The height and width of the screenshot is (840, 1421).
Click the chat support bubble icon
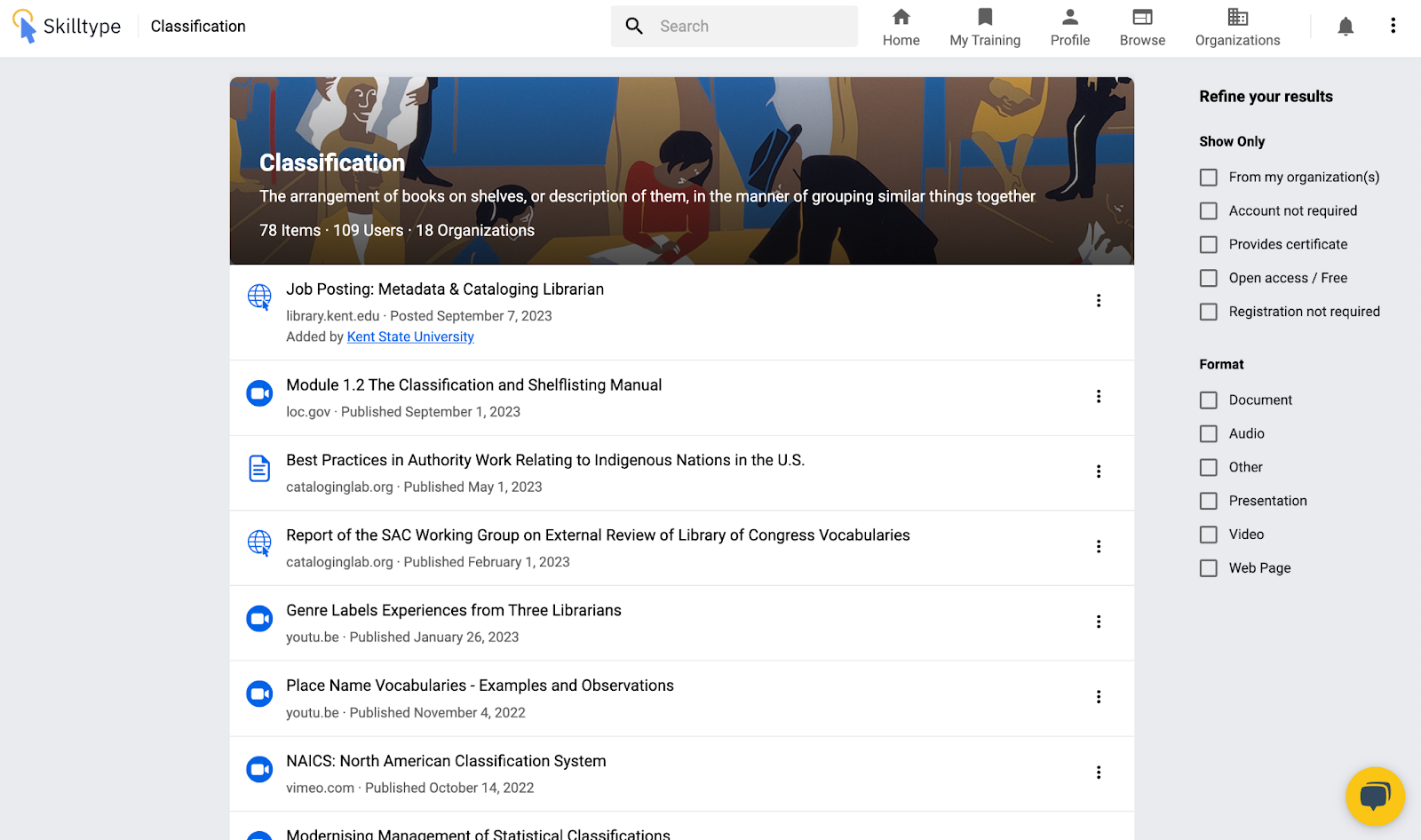click(1375, 796)
